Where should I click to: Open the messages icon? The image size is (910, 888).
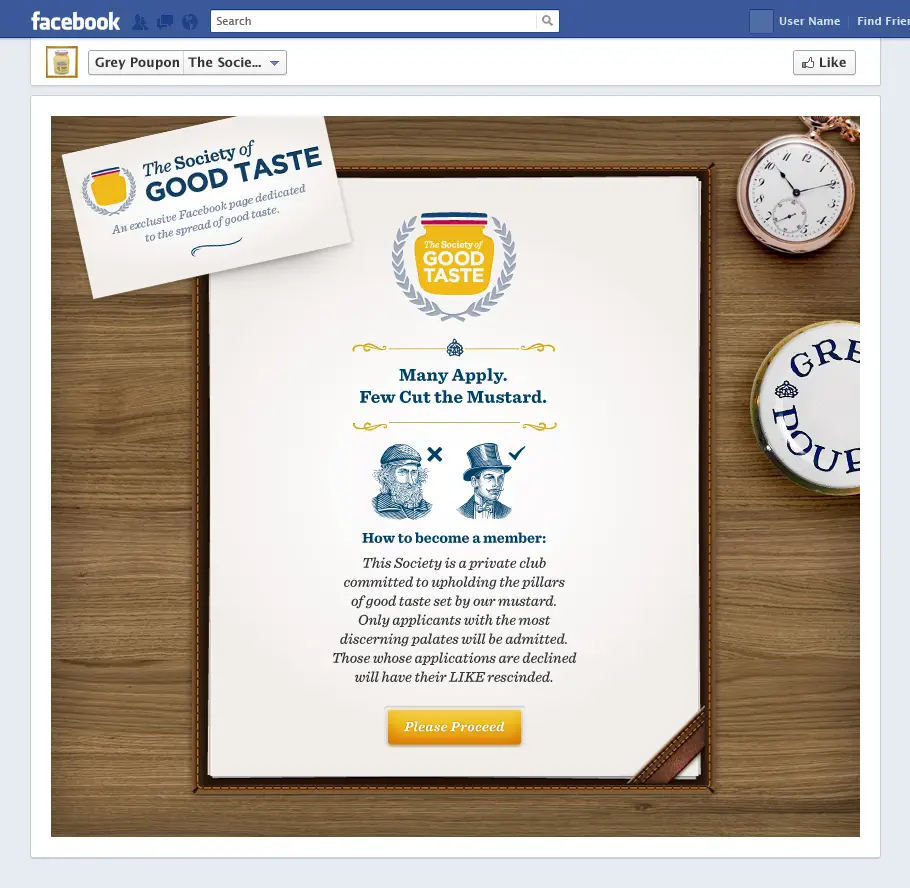[x=165, y=22]
